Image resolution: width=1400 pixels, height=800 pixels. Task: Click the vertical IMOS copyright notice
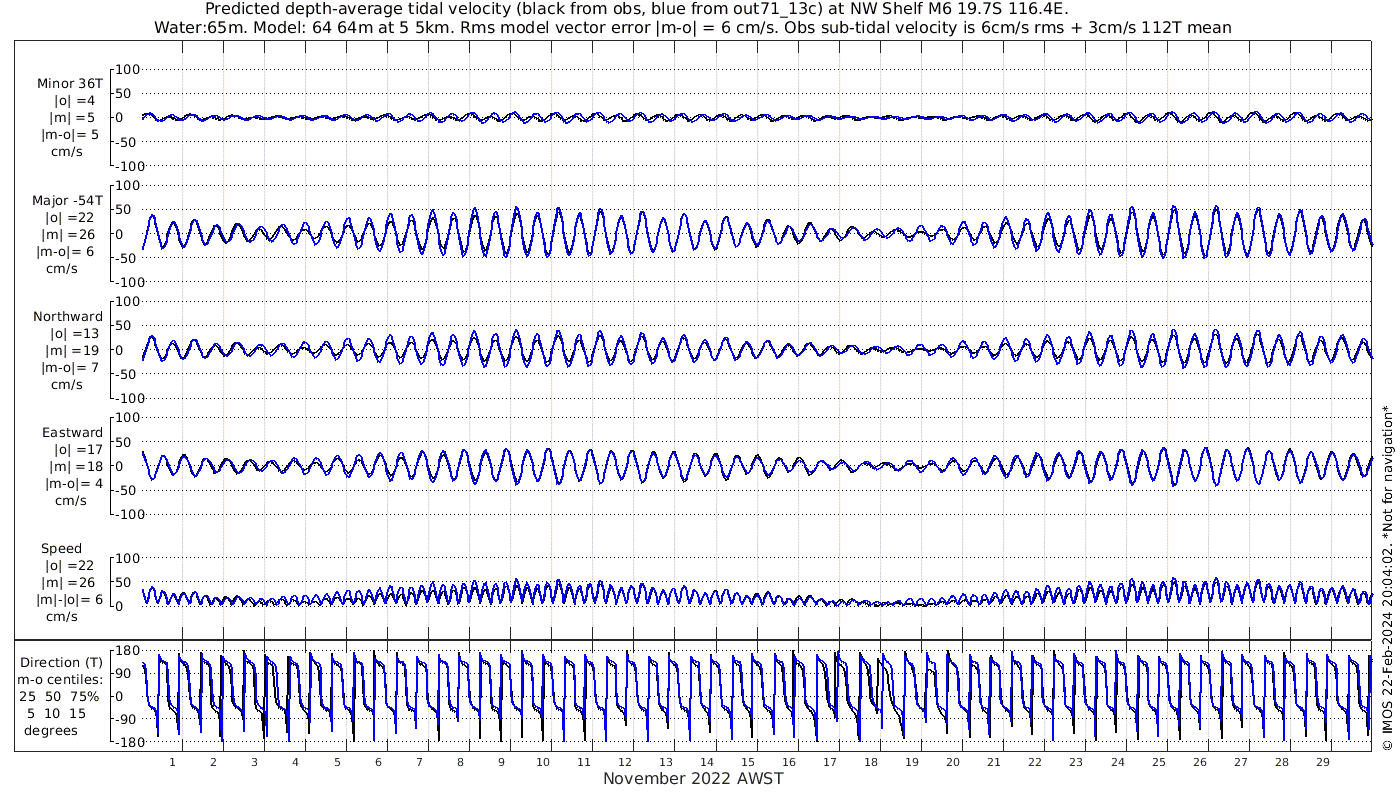tap(1387, 577)
